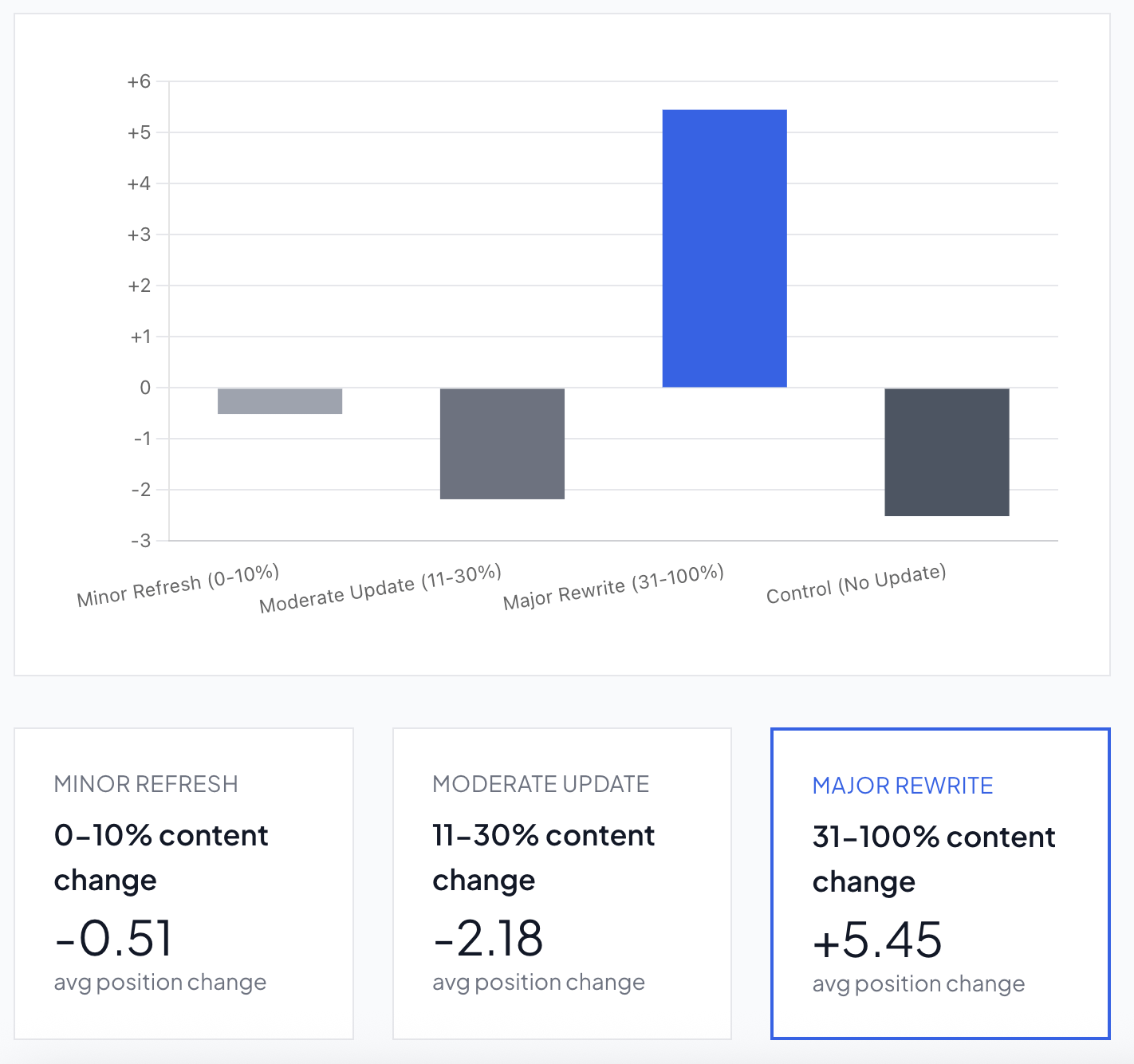Select the Moderate Update gray bar

pos(502,443)
